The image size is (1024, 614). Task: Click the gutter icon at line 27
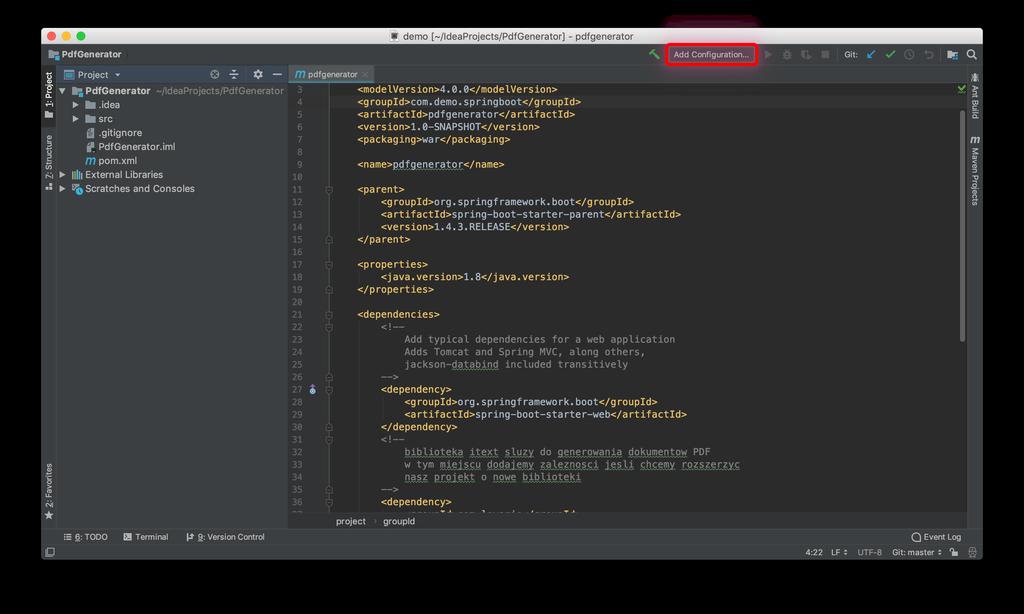pos(312,390)
